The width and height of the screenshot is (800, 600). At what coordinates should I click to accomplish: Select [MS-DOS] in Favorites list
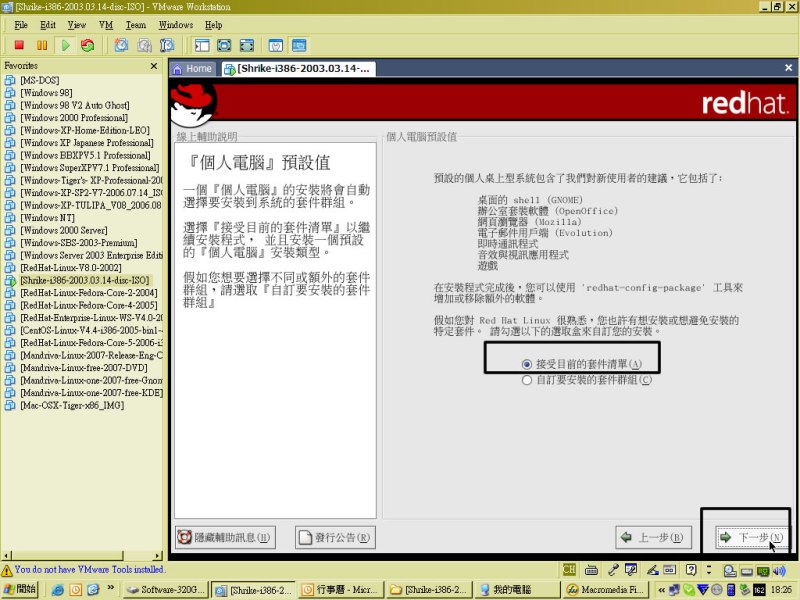coord(40,80)
